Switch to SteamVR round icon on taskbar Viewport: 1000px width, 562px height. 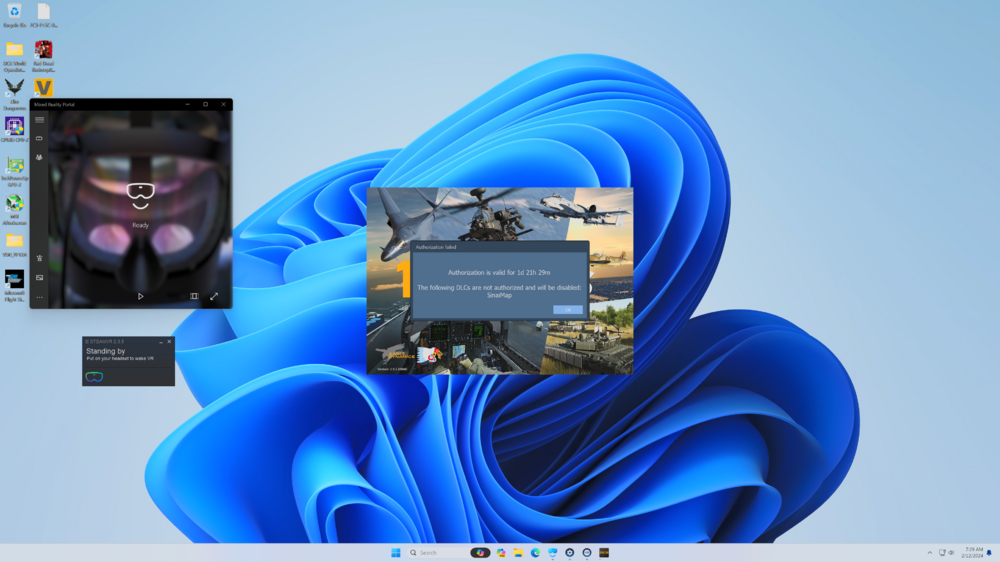(x=587, y=552)
